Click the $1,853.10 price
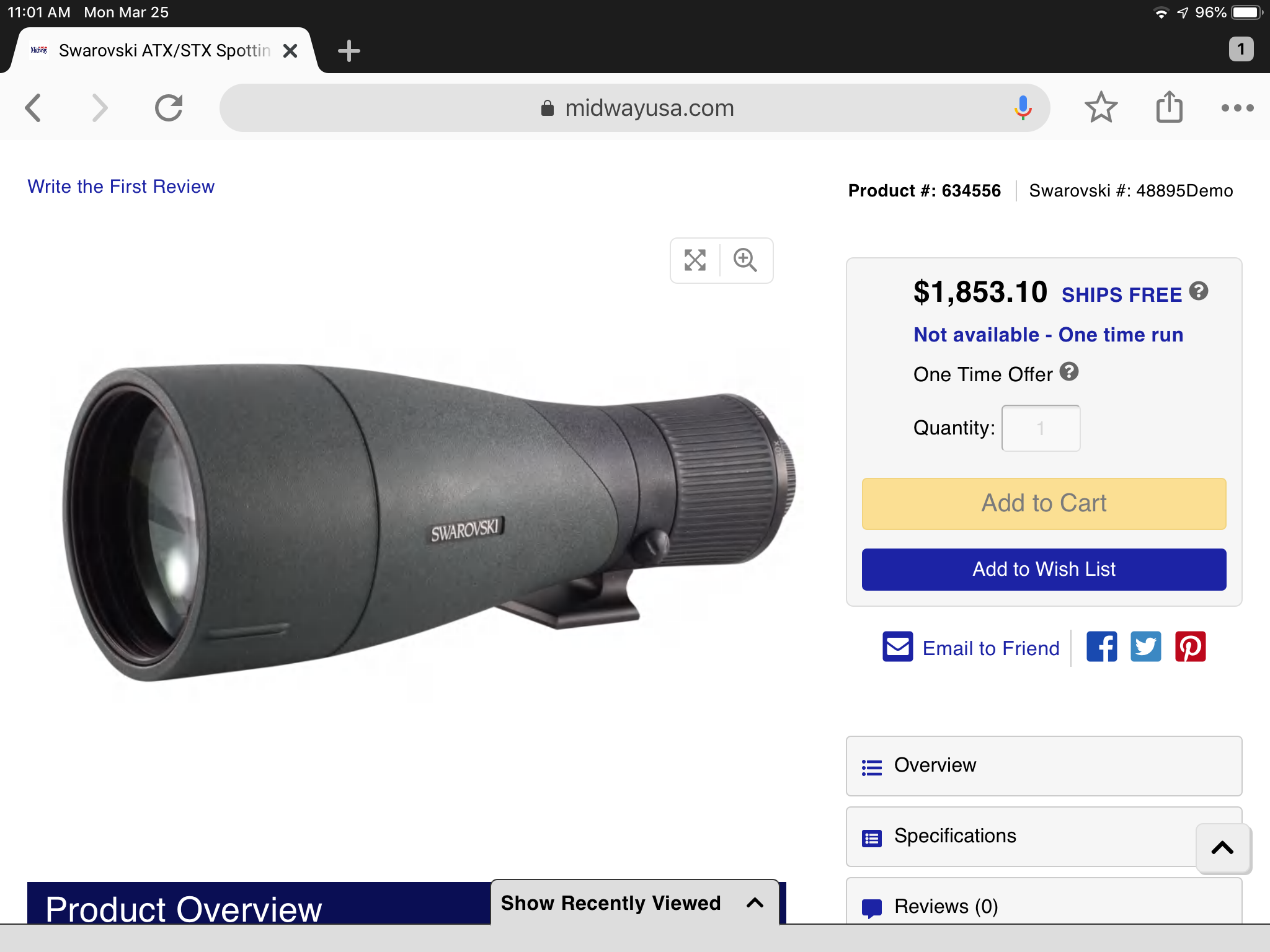Screen dimensions: 1270x952 (x=980, y=292)
